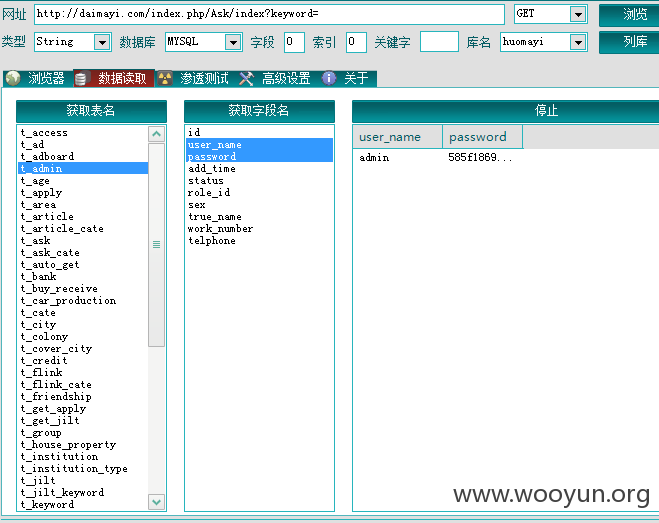Select the t_buy_receive table
This screenshot has height=523, width=659.
[83, 288]
